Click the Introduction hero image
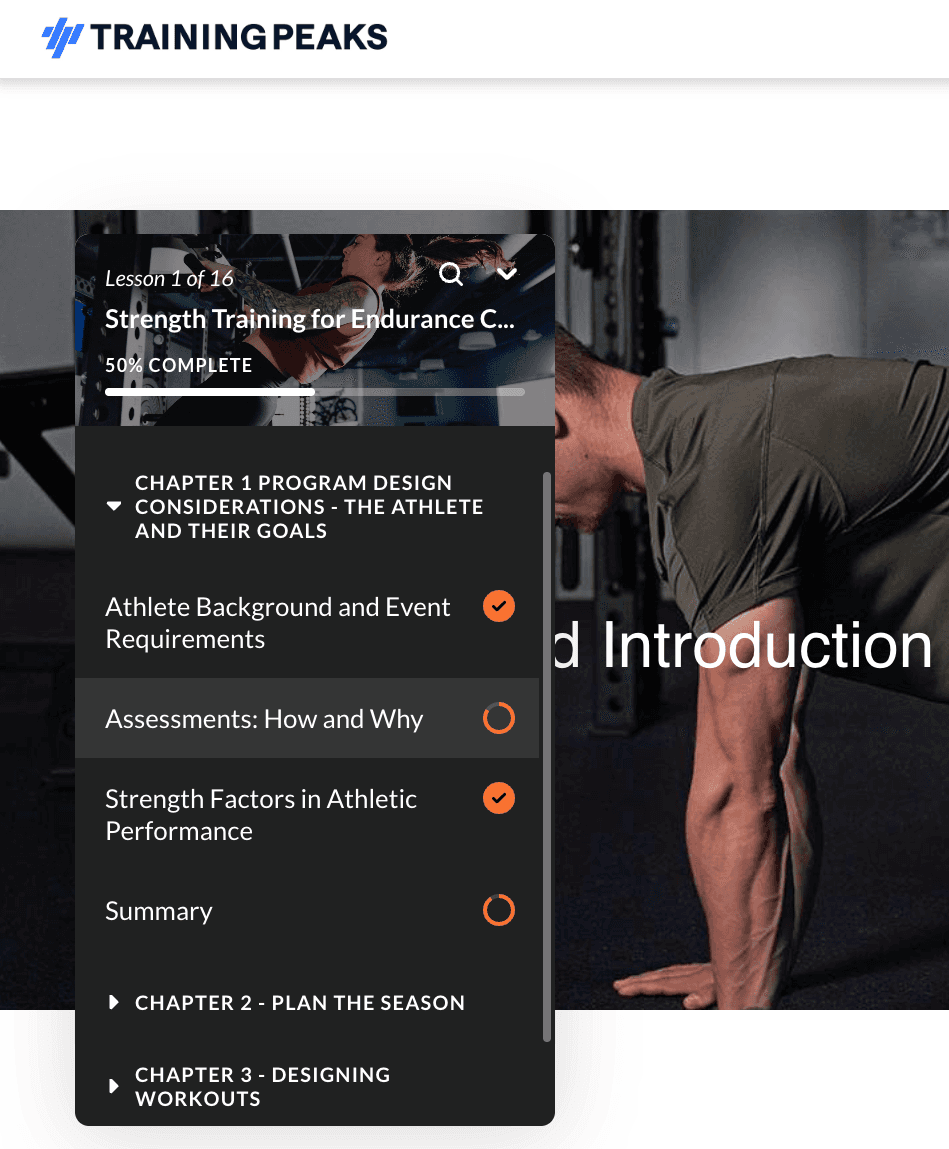The image size is (949, 1149). click(x=751, y=608)
